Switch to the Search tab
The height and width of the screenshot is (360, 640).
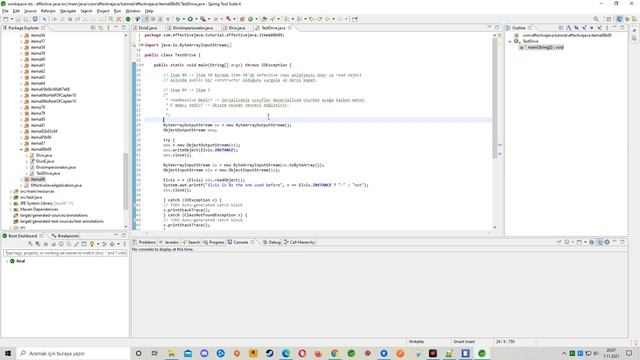[x=193, y=242]
